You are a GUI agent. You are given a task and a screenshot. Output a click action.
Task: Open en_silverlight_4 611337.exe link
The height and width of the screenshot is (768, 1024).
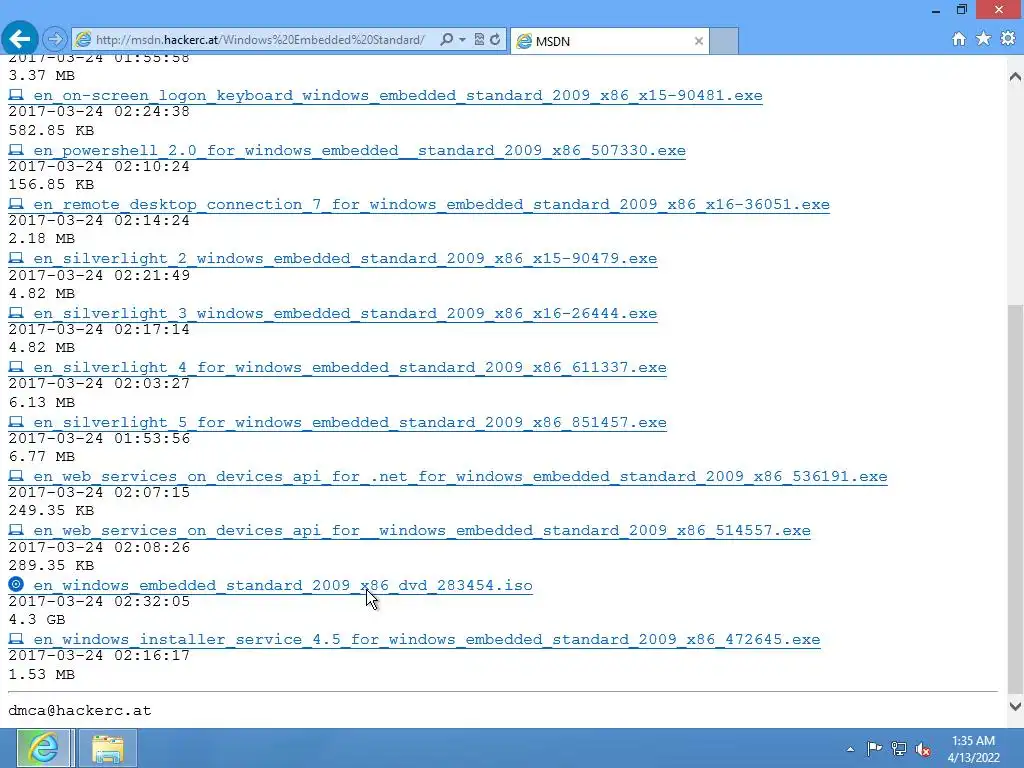point(350,368)
